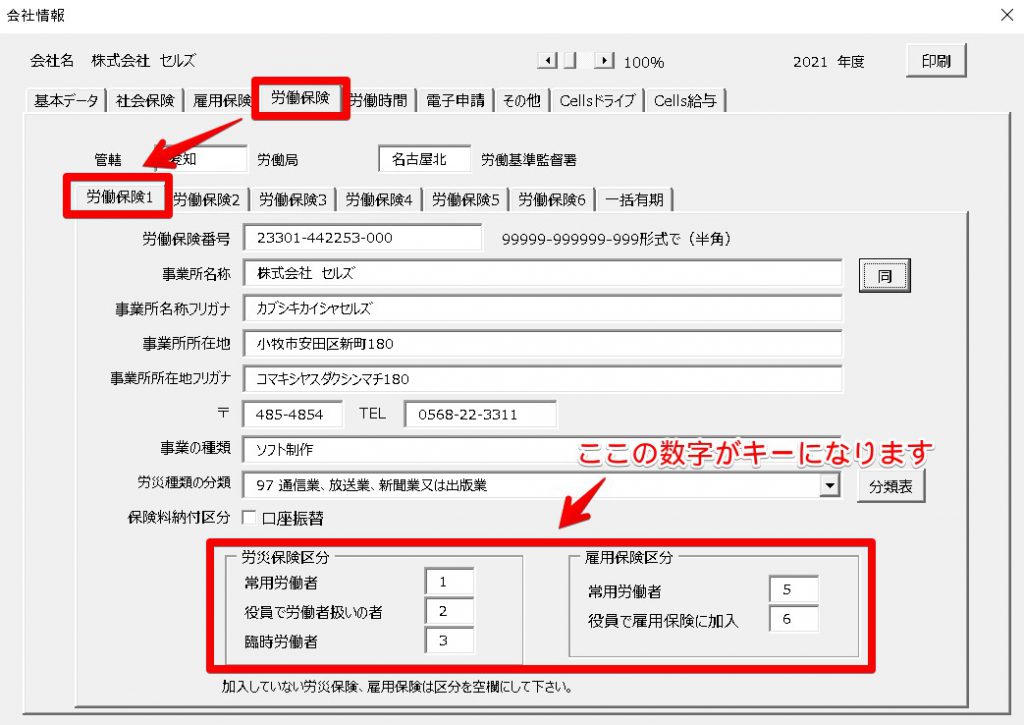Click the zoom scrollbar left arrow
This screenshot has width=1024, height=725.
click(x=547, y=61)
